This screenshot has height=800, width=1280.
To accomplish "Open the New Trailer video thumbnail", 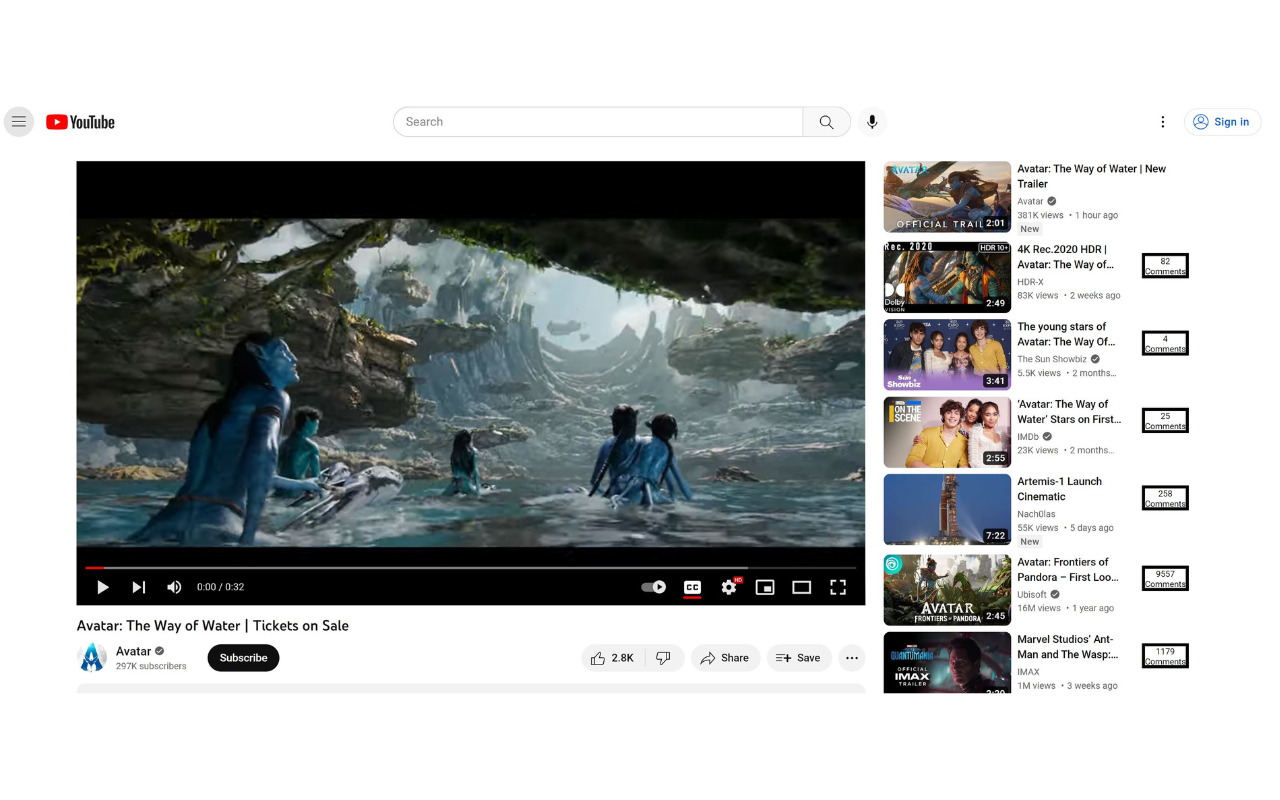I will pyautogui.click(x=947, y=197).
